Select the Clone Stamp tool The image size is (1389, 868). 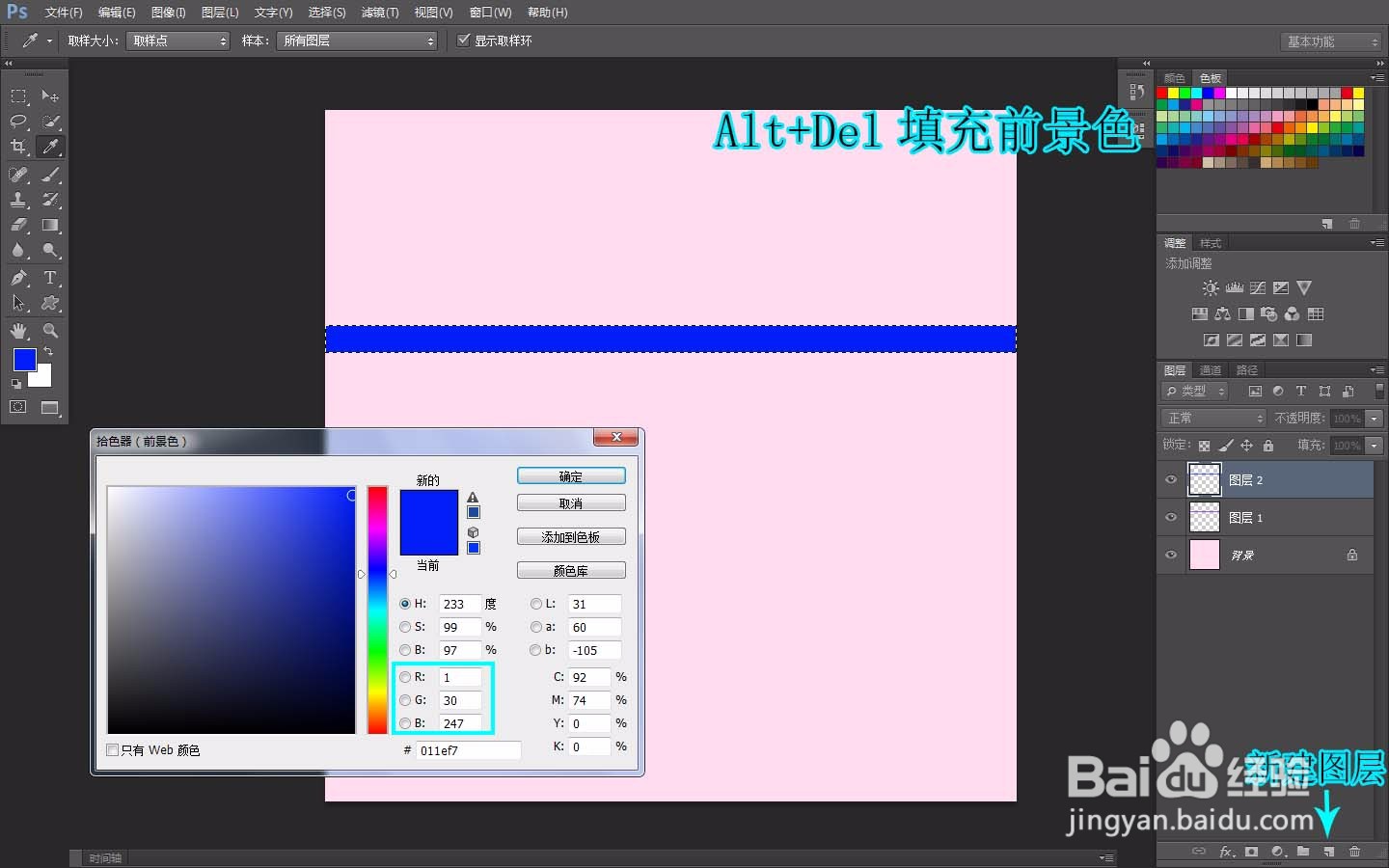pos(18,200)
